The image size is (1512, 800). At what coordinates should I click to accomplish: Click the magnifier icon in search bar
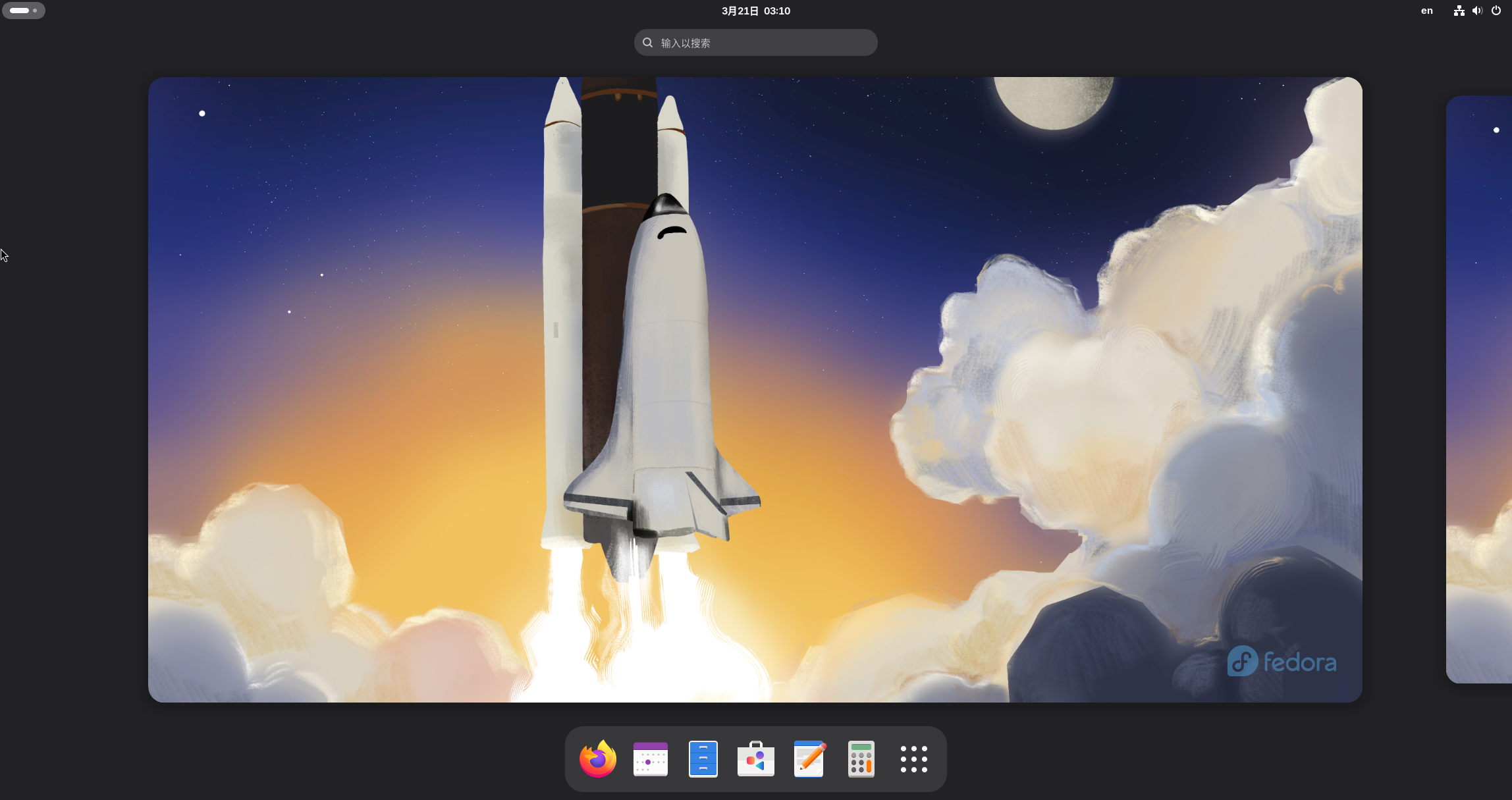648,43
